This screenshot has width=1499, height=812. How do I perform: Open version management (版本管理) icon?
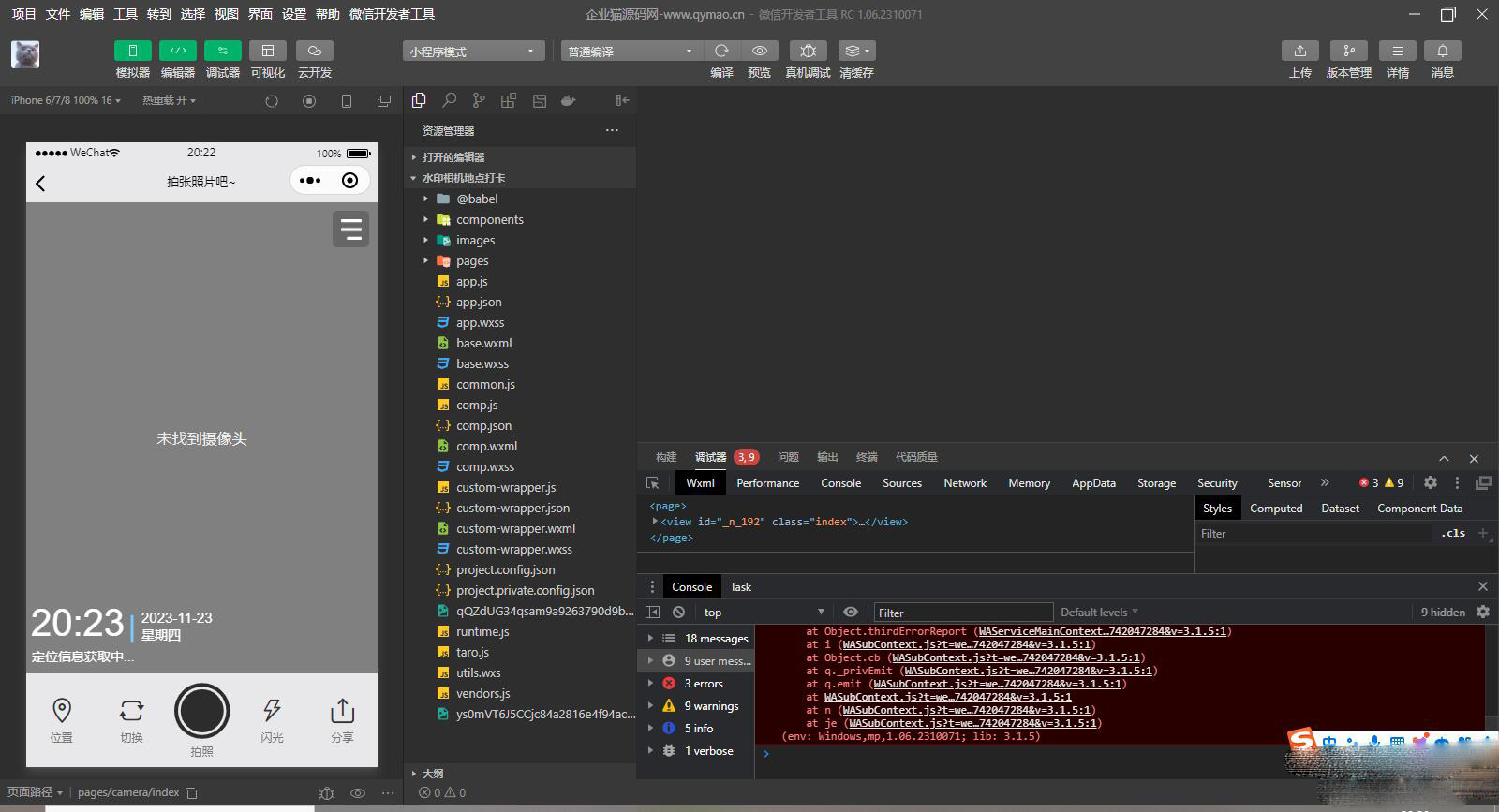click(1348, 51)
